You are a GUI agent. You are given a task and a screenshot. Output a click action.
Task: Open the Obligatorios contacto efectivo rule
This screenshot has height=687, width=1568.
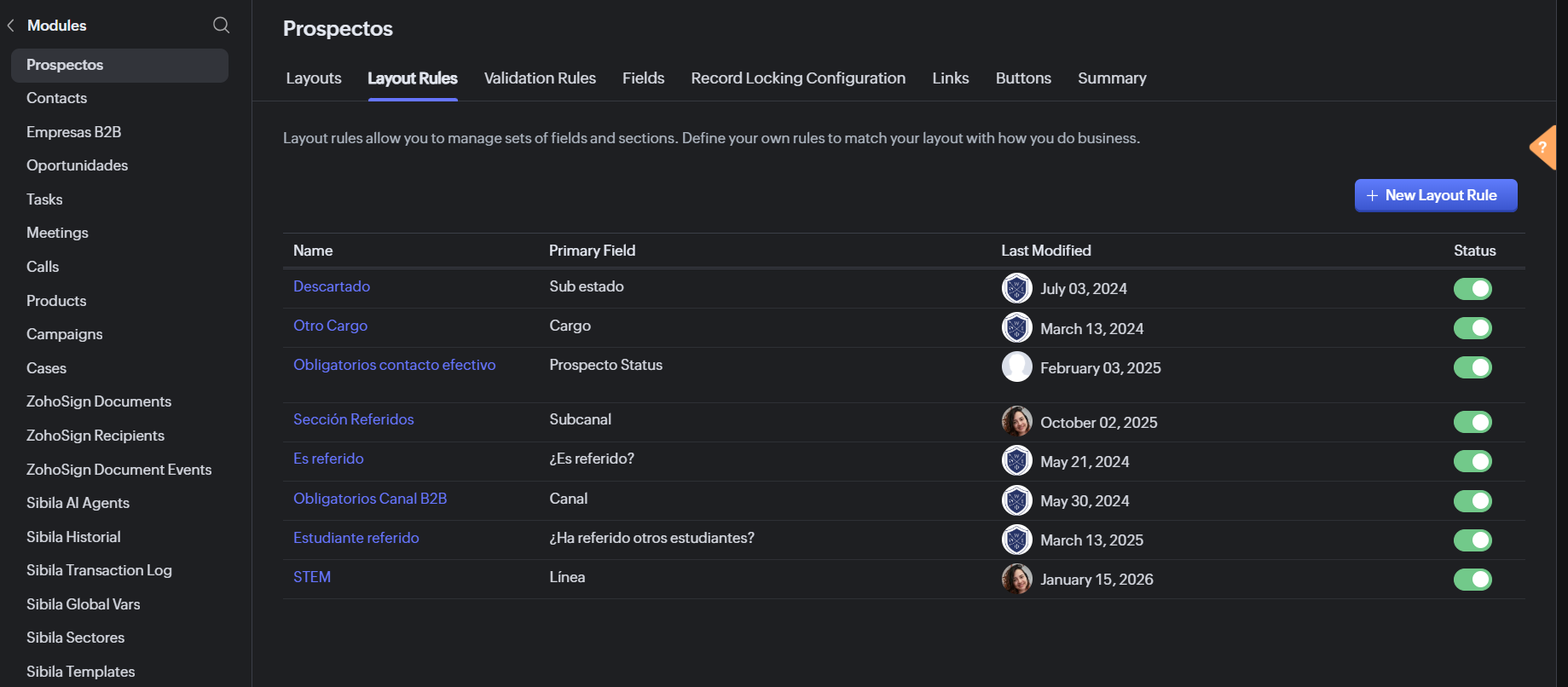pos(394,365)
